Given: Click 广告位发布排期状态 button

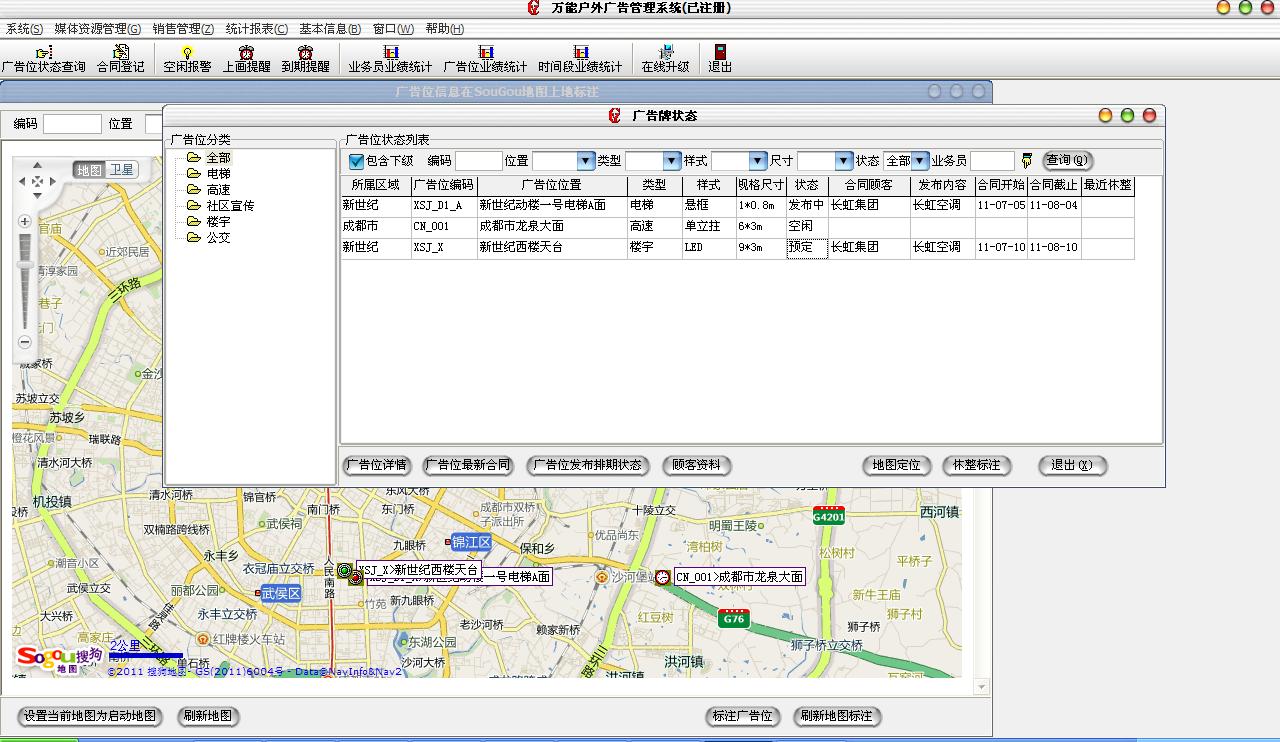Looking at the screenshot, I should (588, 465).
